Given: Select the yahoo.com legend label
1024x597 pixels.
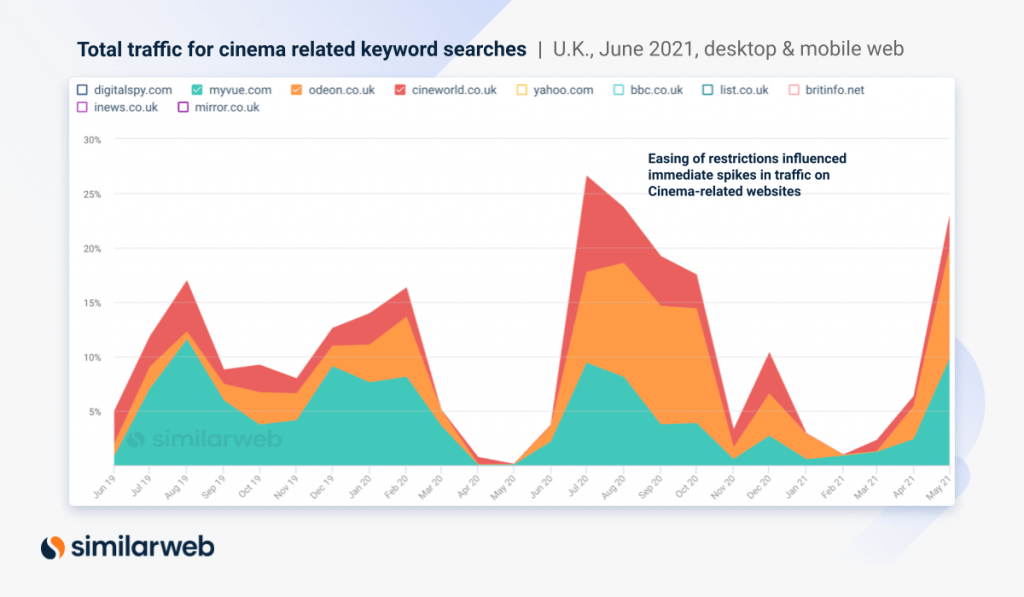Looking at the screenshot, I should 563,90.
